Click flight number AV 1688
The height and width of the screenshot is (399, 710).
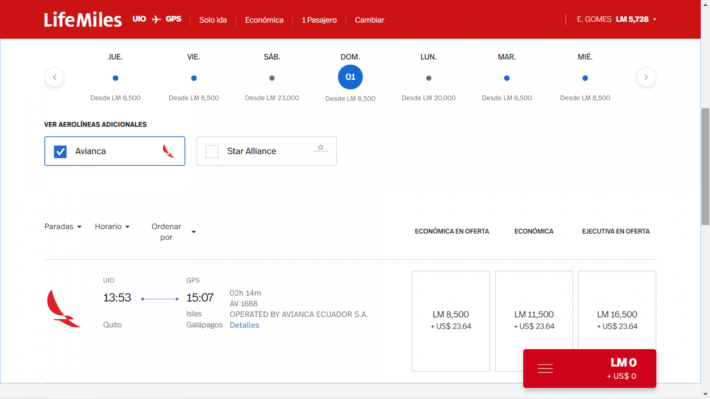click(243, 304)
